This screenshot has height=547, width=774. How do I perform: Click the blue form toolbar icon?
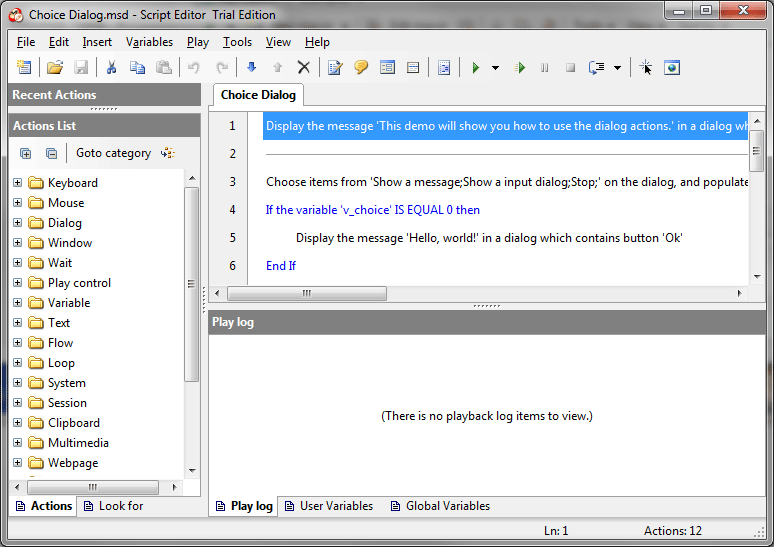coord(387,67)
